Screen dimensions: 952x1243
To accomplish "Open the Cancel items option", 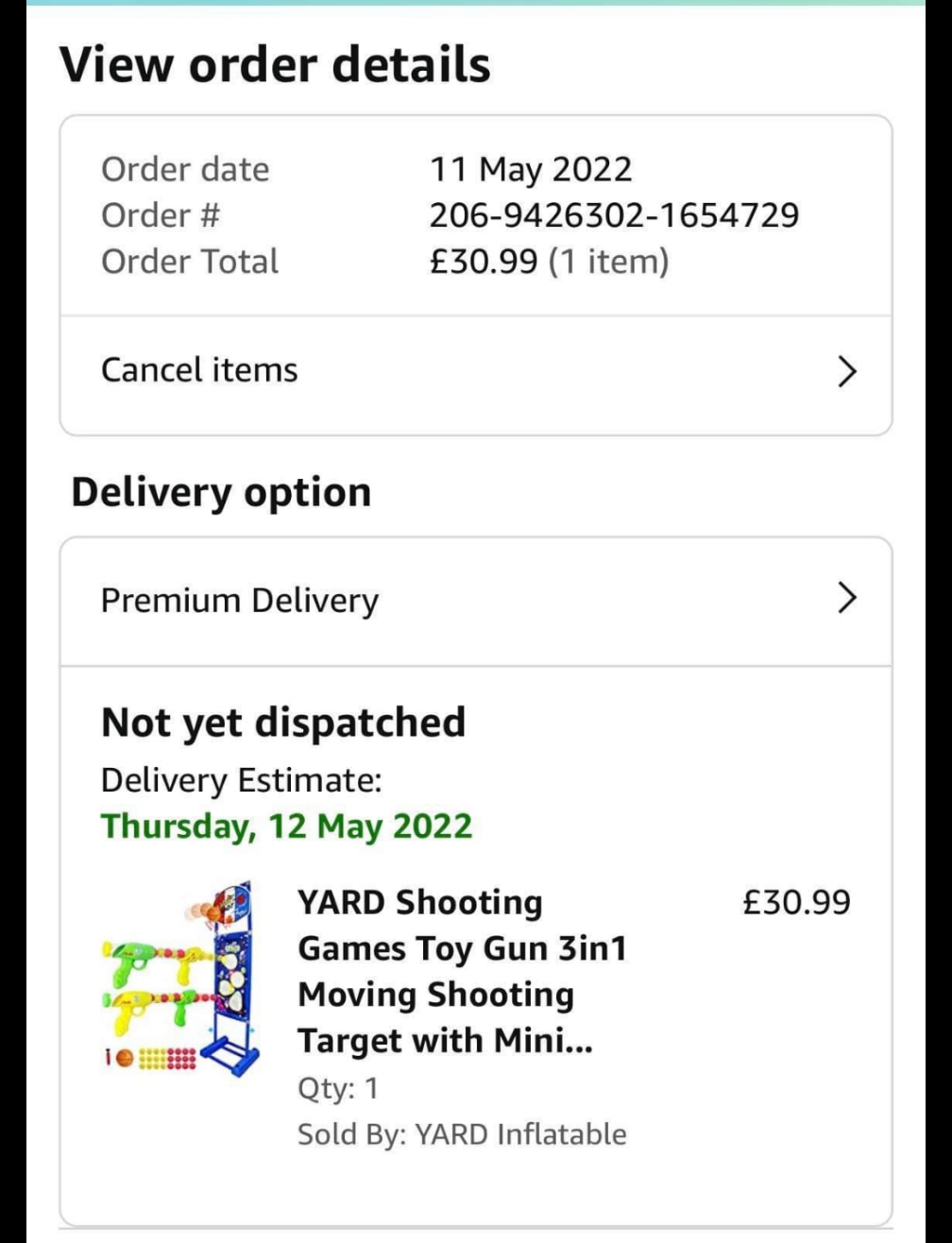I will 199,369.
